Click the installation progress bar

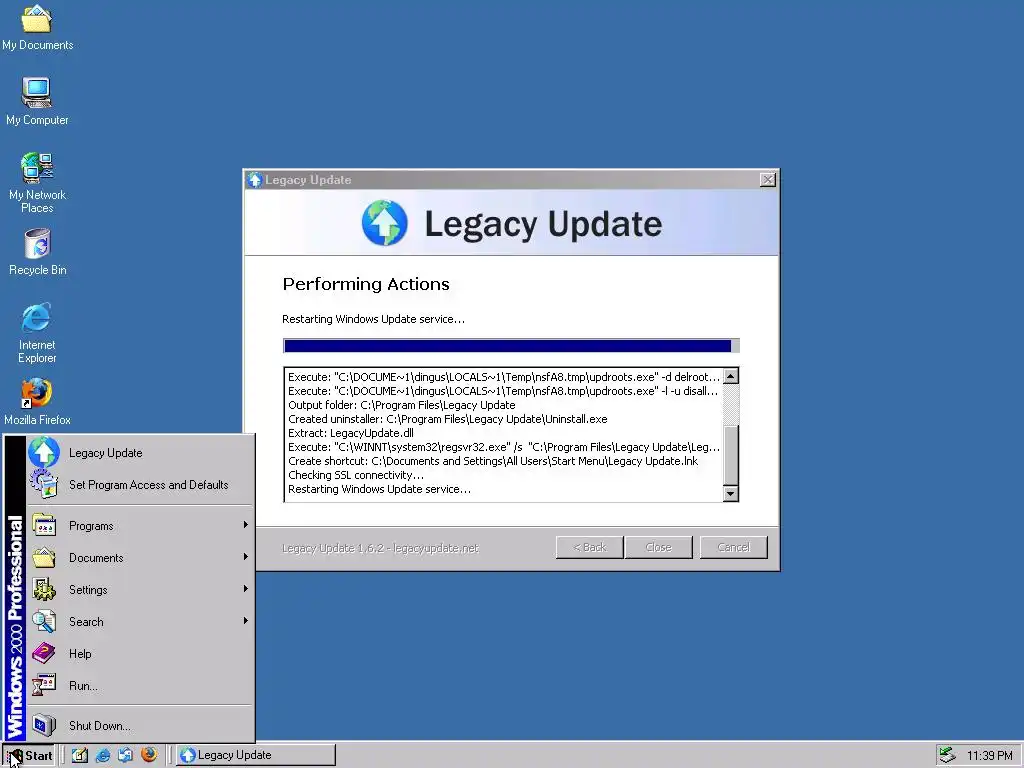pos(511,345)
